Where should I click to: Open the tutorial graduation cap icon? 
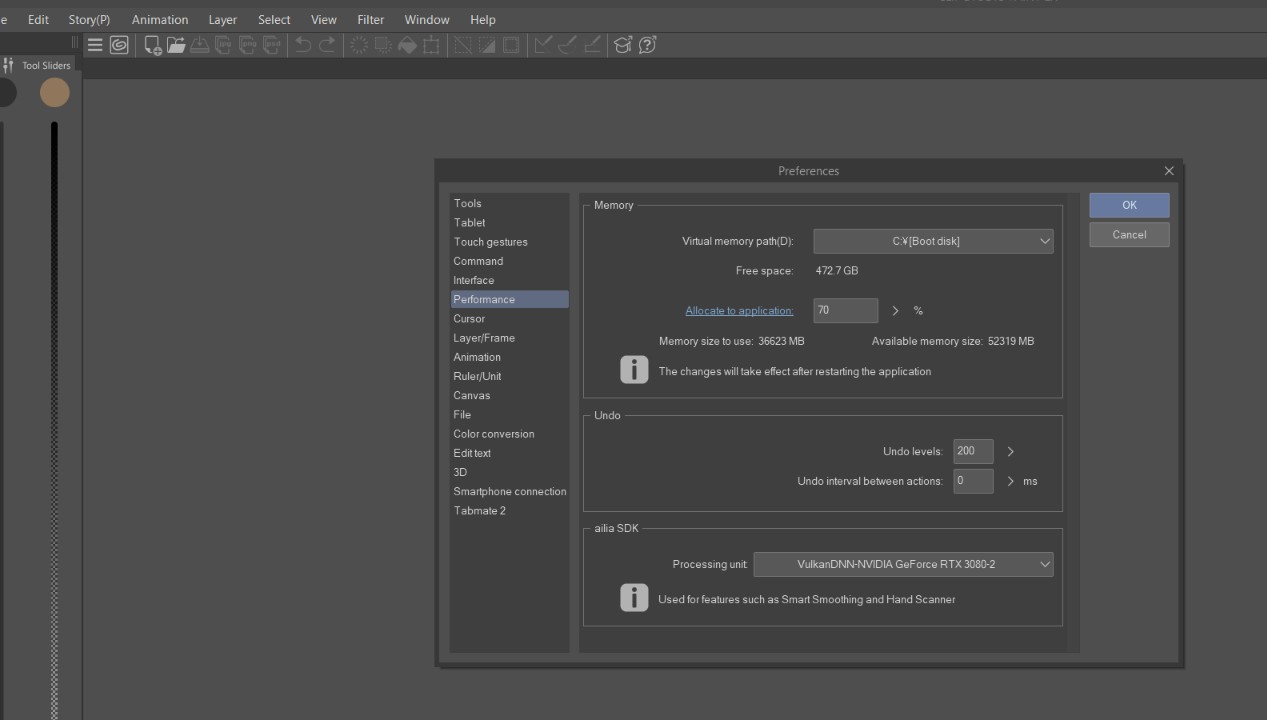coord(623,45)
